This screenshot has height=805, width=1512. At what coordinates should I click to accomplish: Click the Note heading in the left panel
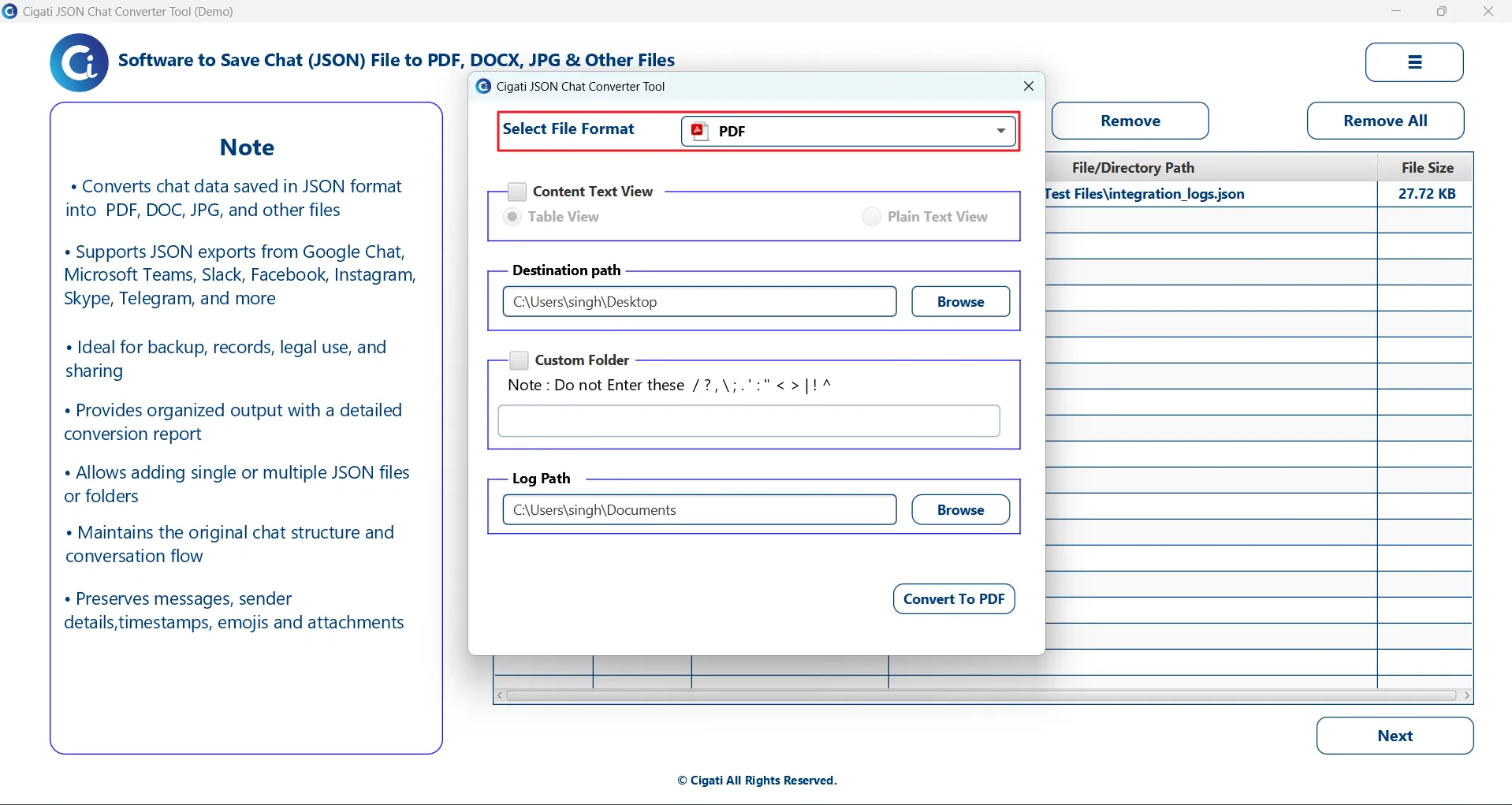point(247,147)
